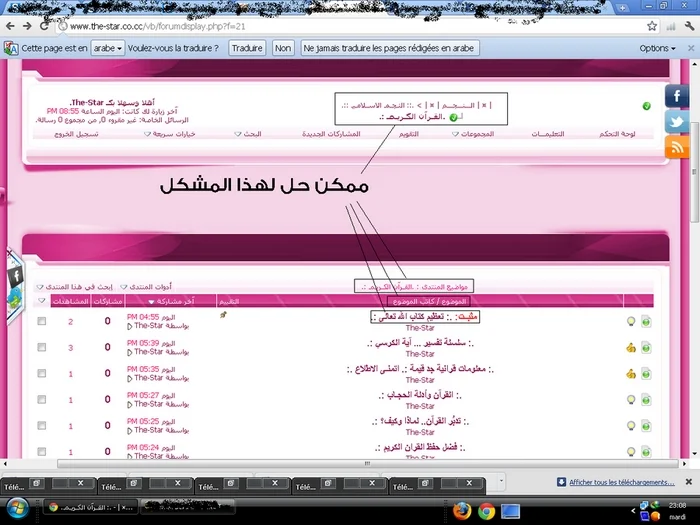The height and width of the screenshot is (525, 700).
Task: Check the box for القرآن وأدلة الحجاب row
Action: point(41,399)
